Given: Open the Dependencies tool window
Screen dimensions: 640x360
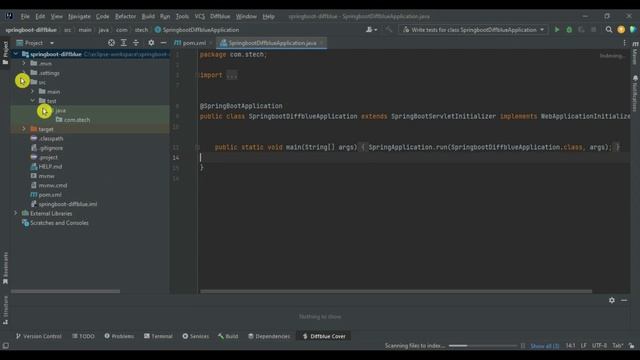Looking at the screenshot, I should coord(269,336).
